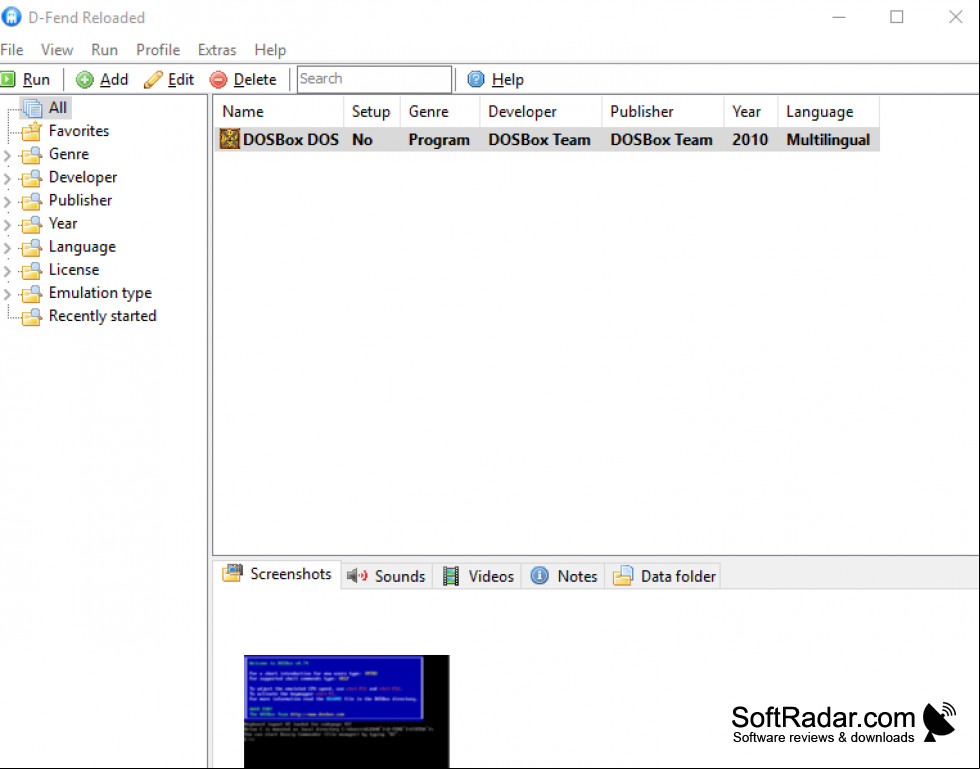The height and width of the screenshot is (769, 980).
Task: Sort list by Language column header
Action: pyautogui.click(x=828, y=111)
